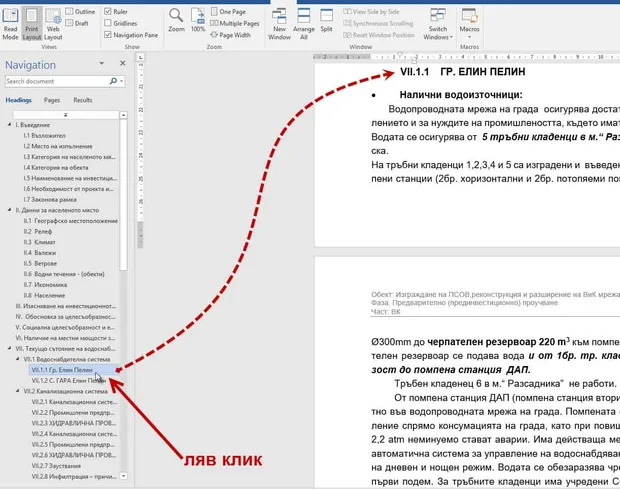Split the document window

[x=326, y=21]
